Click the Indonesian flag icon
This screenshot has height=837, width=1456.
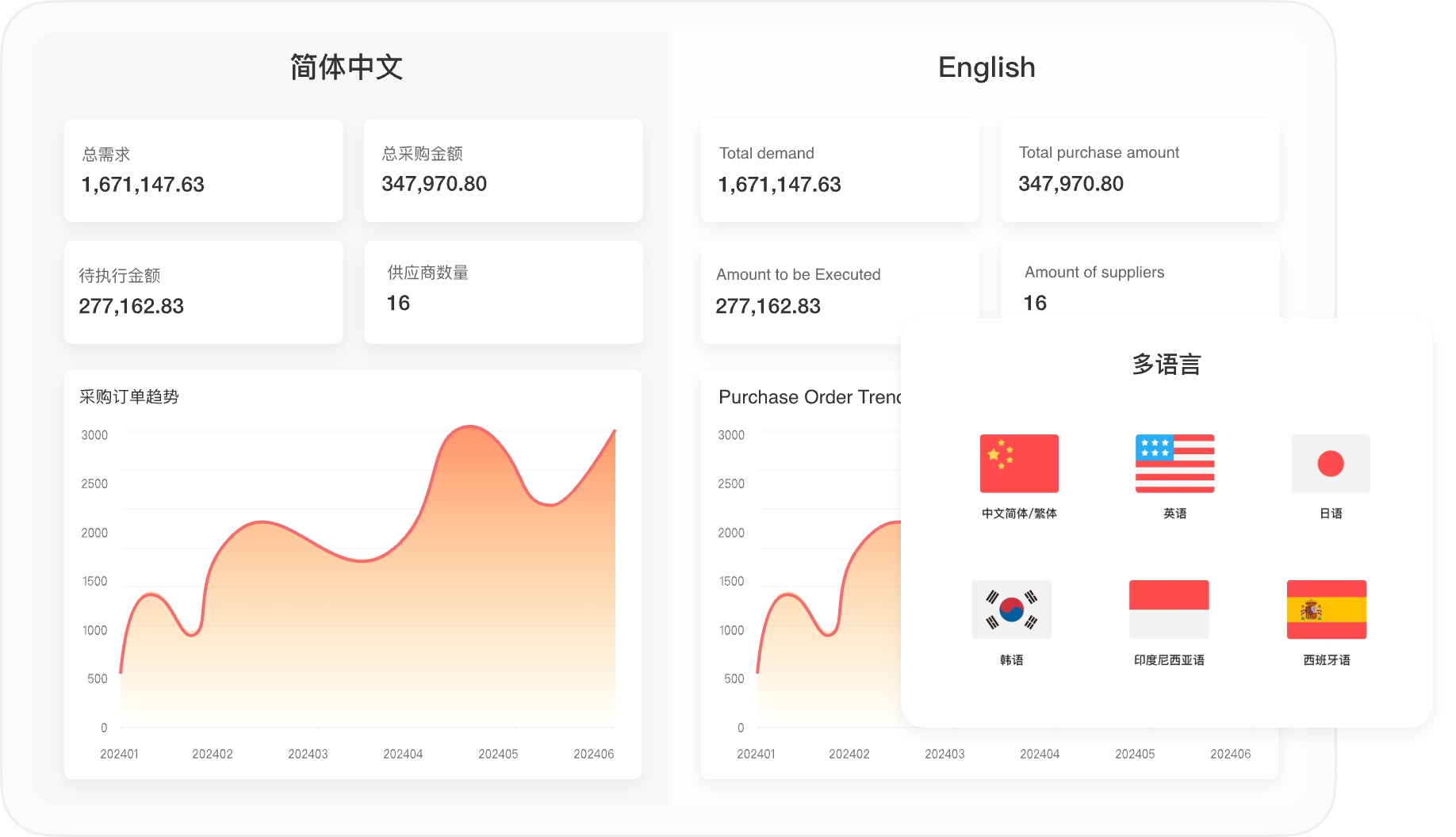[1169, 610]
